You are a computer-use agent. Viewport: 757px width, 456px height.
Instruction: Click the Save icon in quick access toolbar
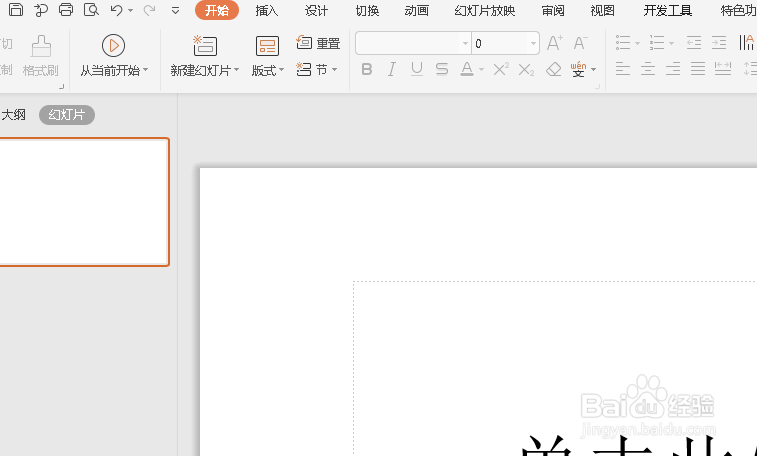click(16, 10)
